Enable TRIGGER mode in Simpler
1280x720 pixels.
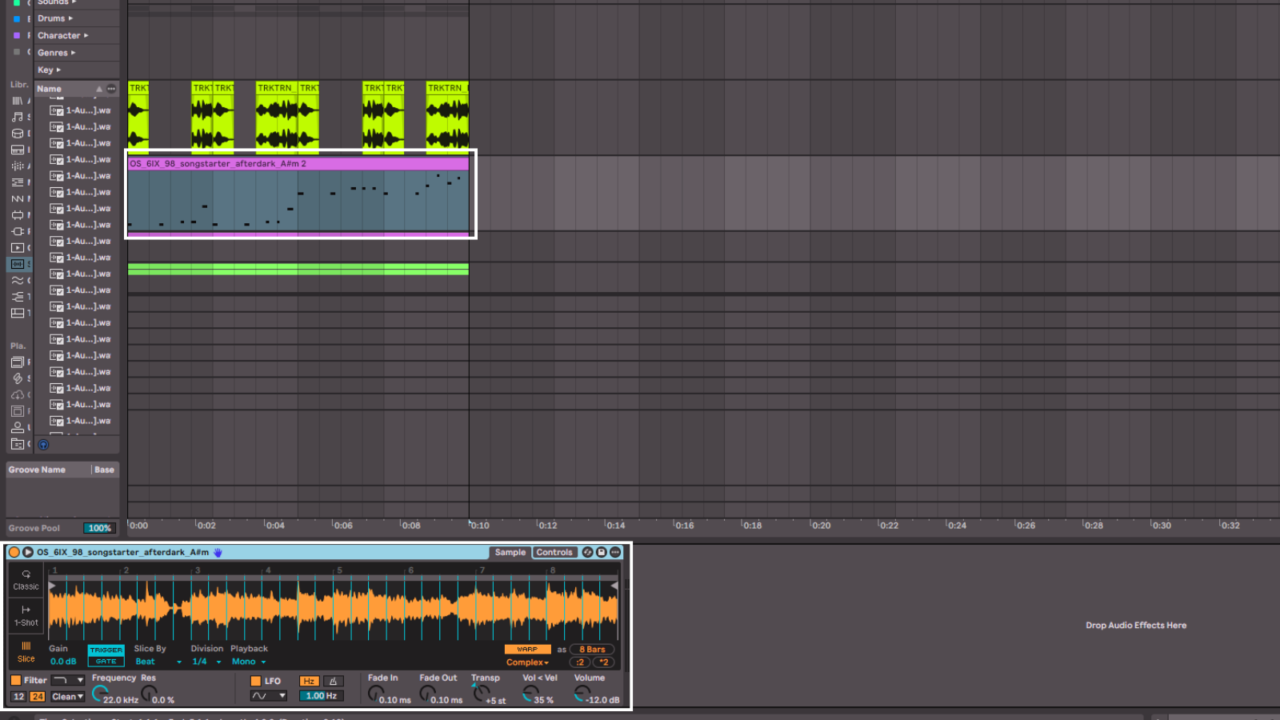[105, 650]
